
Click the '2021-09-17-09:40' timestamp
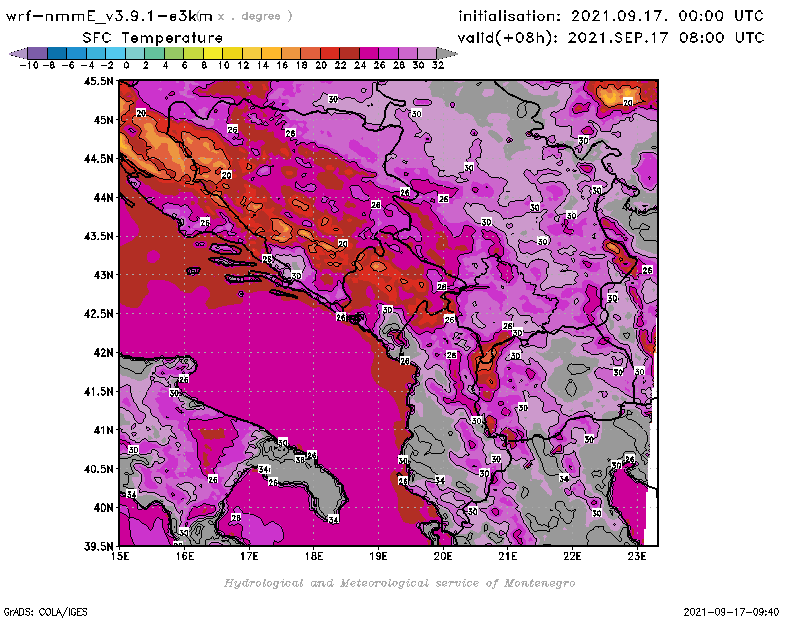point(731,612)
